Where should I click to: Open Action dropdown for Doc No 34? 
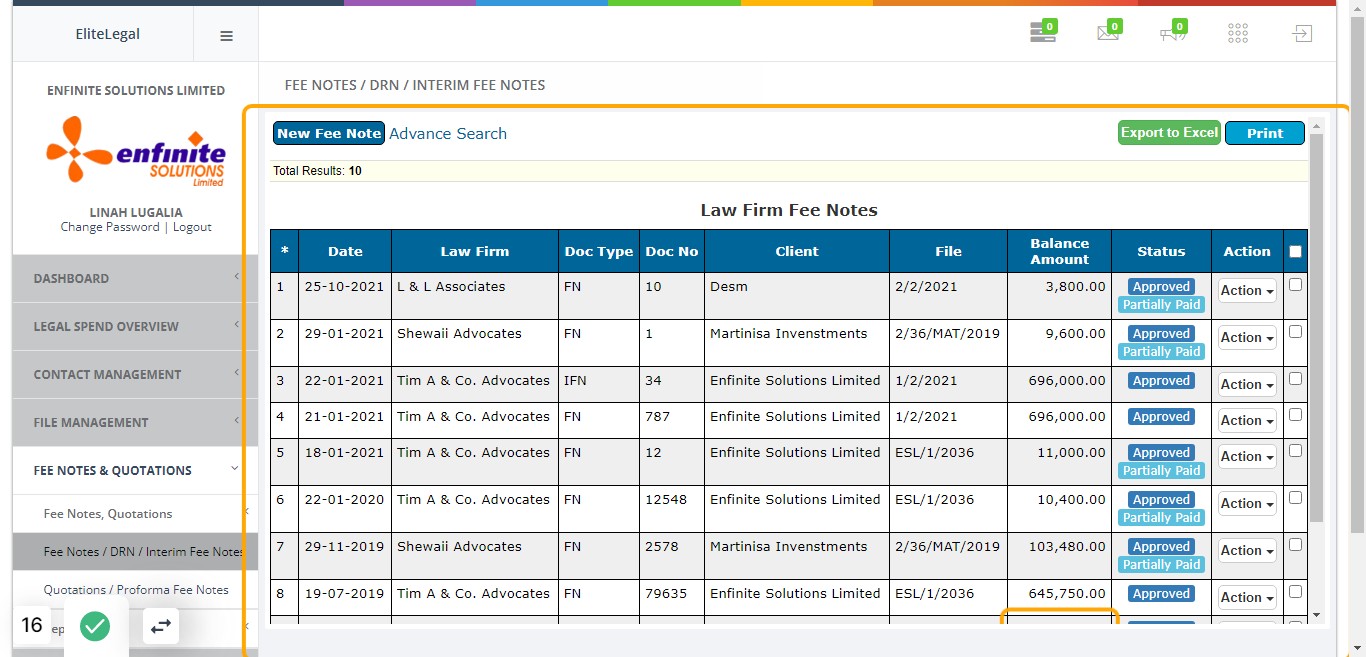(1247, 385)
